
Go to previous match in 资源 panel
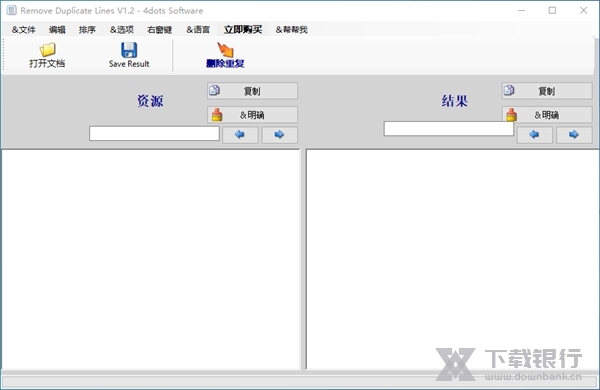tap(240, 134)
